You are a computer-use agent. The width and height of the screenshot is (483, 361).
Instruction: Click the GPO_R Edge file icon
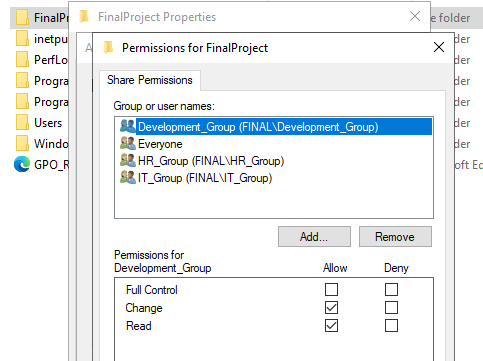coord(22,164)
